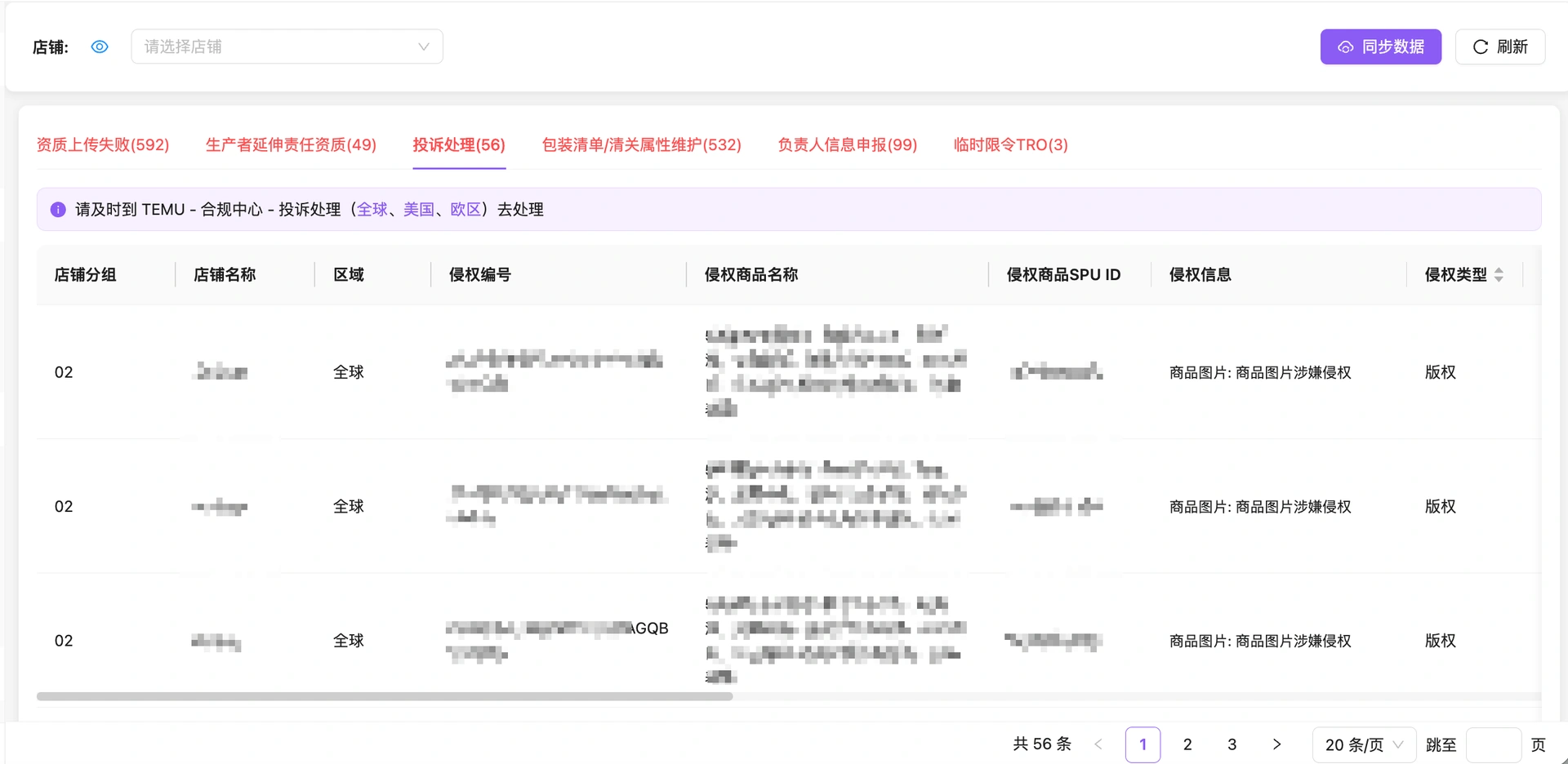Switch to 生产者延伸责任资质(49) tab
Image resolution: width=1568 pixels, height=764 pixels.
click(291, 144)
